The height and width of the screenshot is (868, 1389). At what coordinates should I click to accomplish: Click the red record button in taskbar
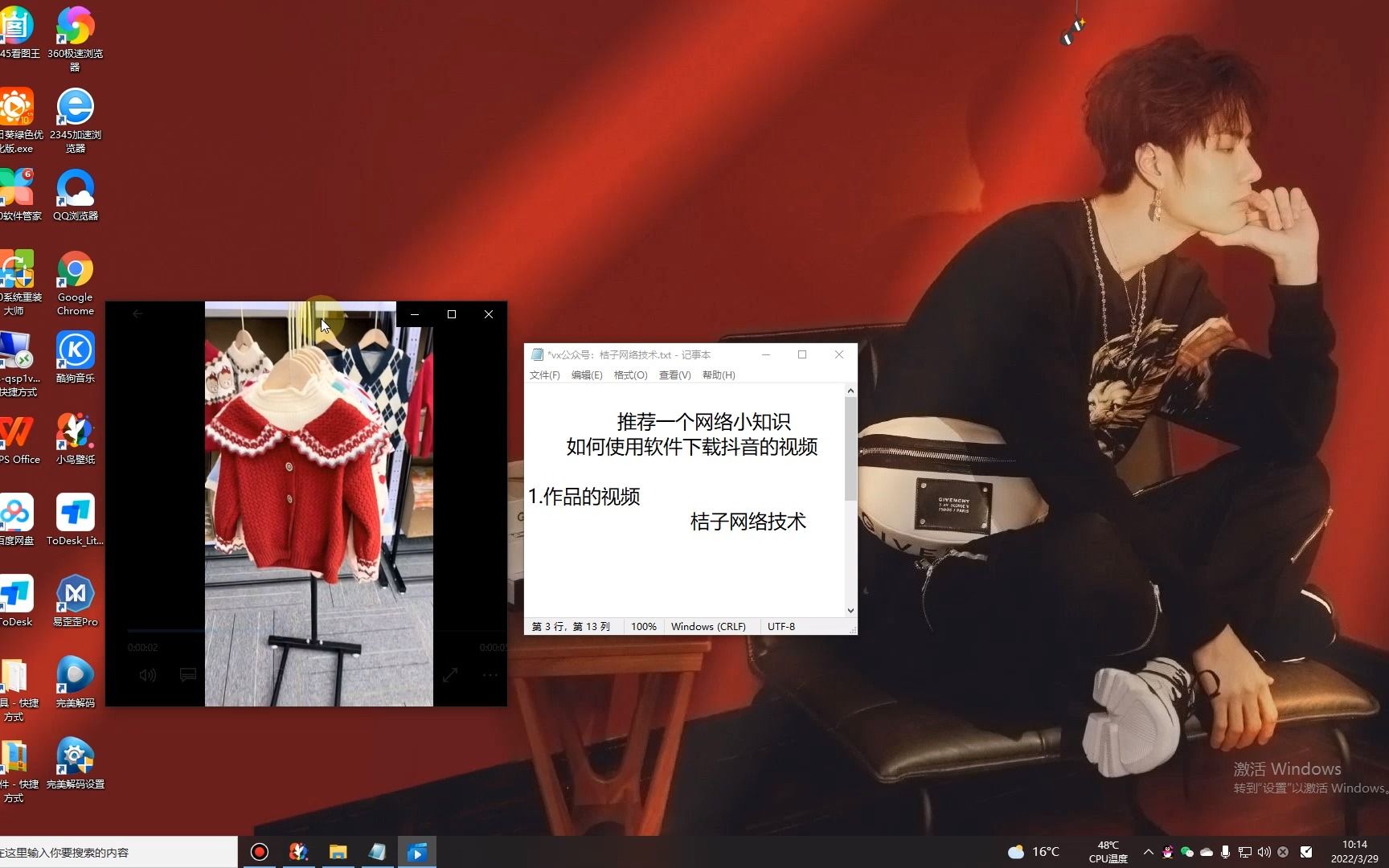[x=259, y=852]
